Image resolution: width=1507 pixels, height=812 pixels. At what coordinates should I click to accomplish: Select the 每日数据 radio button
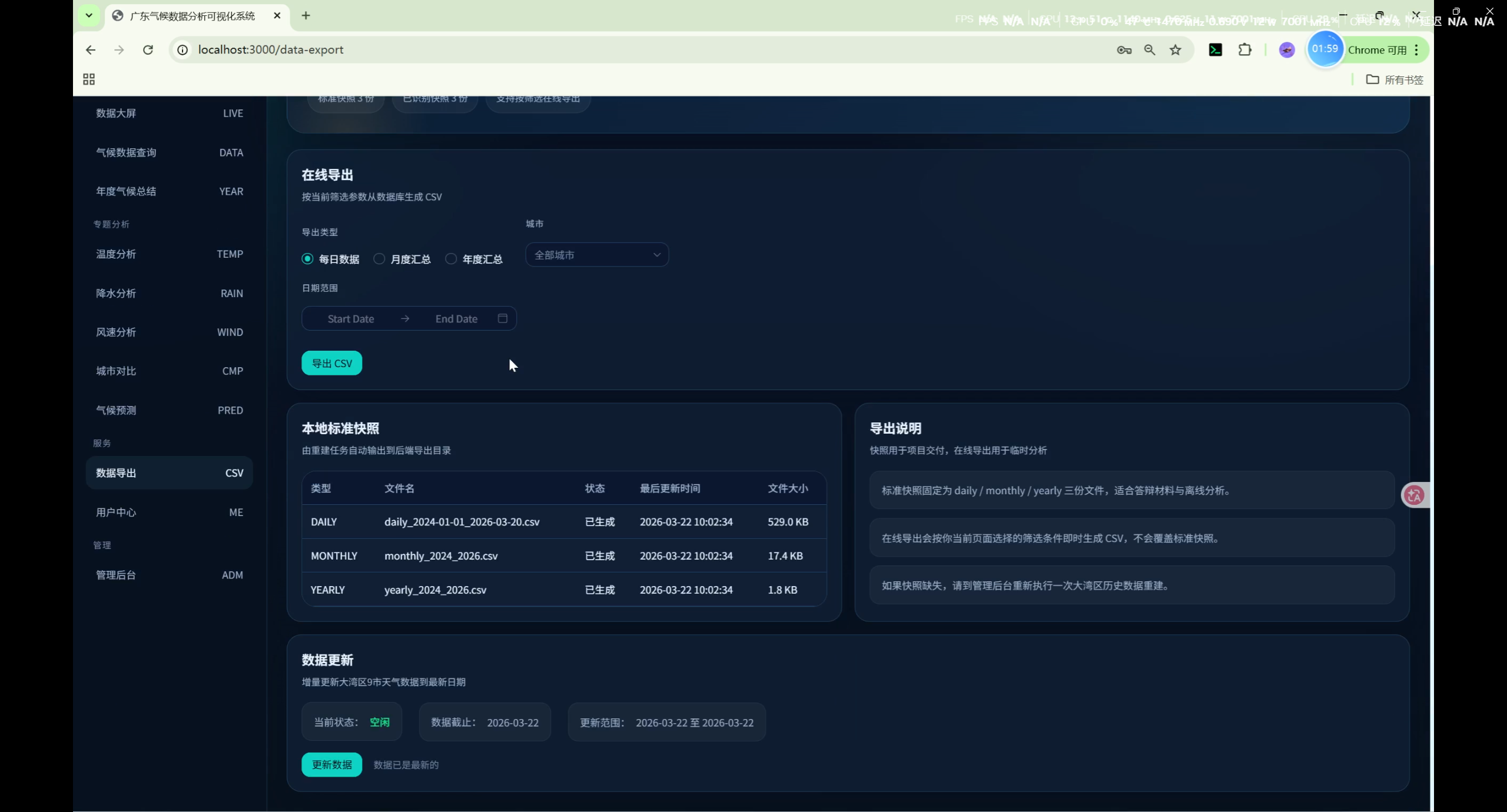[x=307, y=259]
